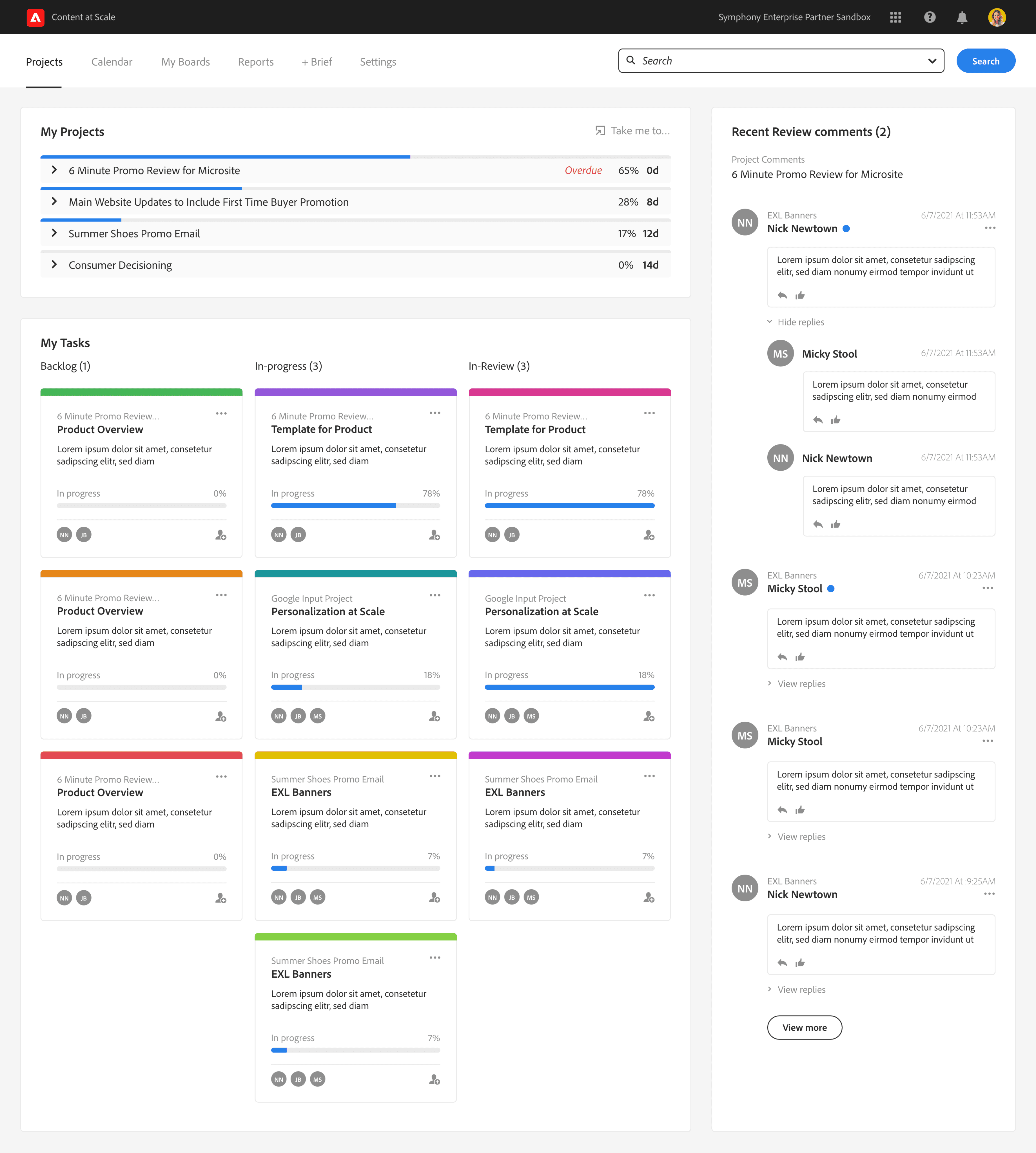
Task: Click the blue Search button
Action: click(x=985, y=61)
